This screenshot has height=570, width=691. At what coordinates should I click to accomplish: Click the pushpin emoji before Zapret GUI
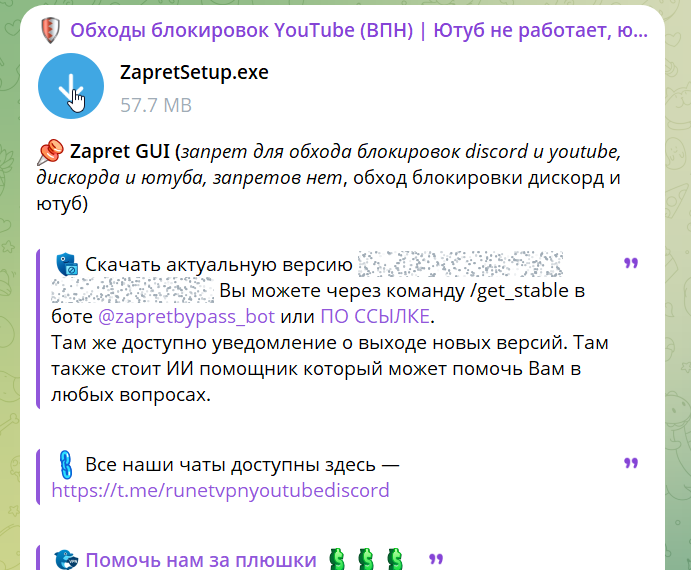coord(50,152)
